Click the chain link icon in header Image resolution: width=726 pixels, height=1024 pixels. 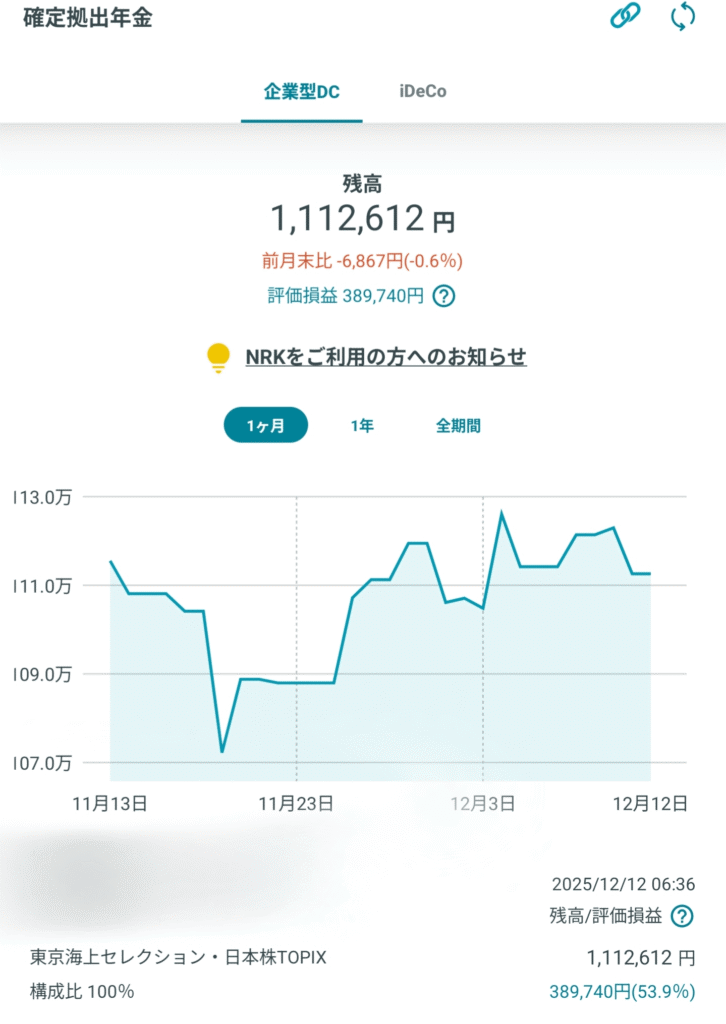tap(626, 18)
